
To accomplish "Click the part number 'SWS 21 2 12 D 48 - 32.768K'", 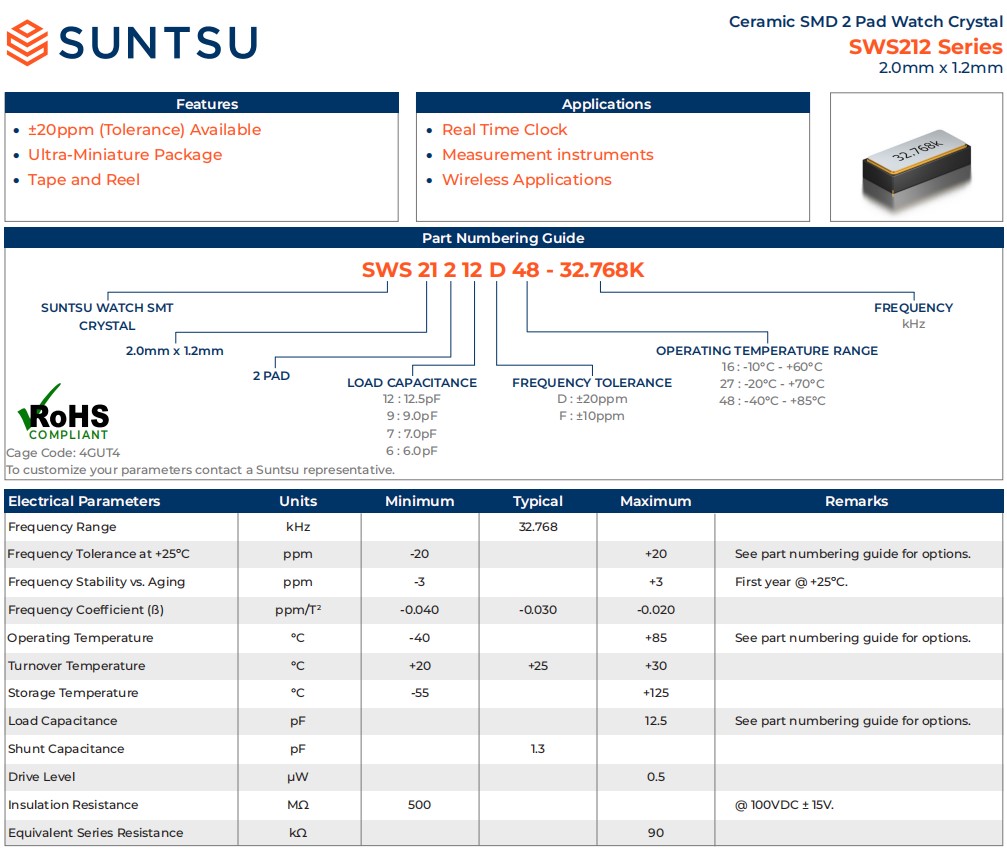I will 503,270.
